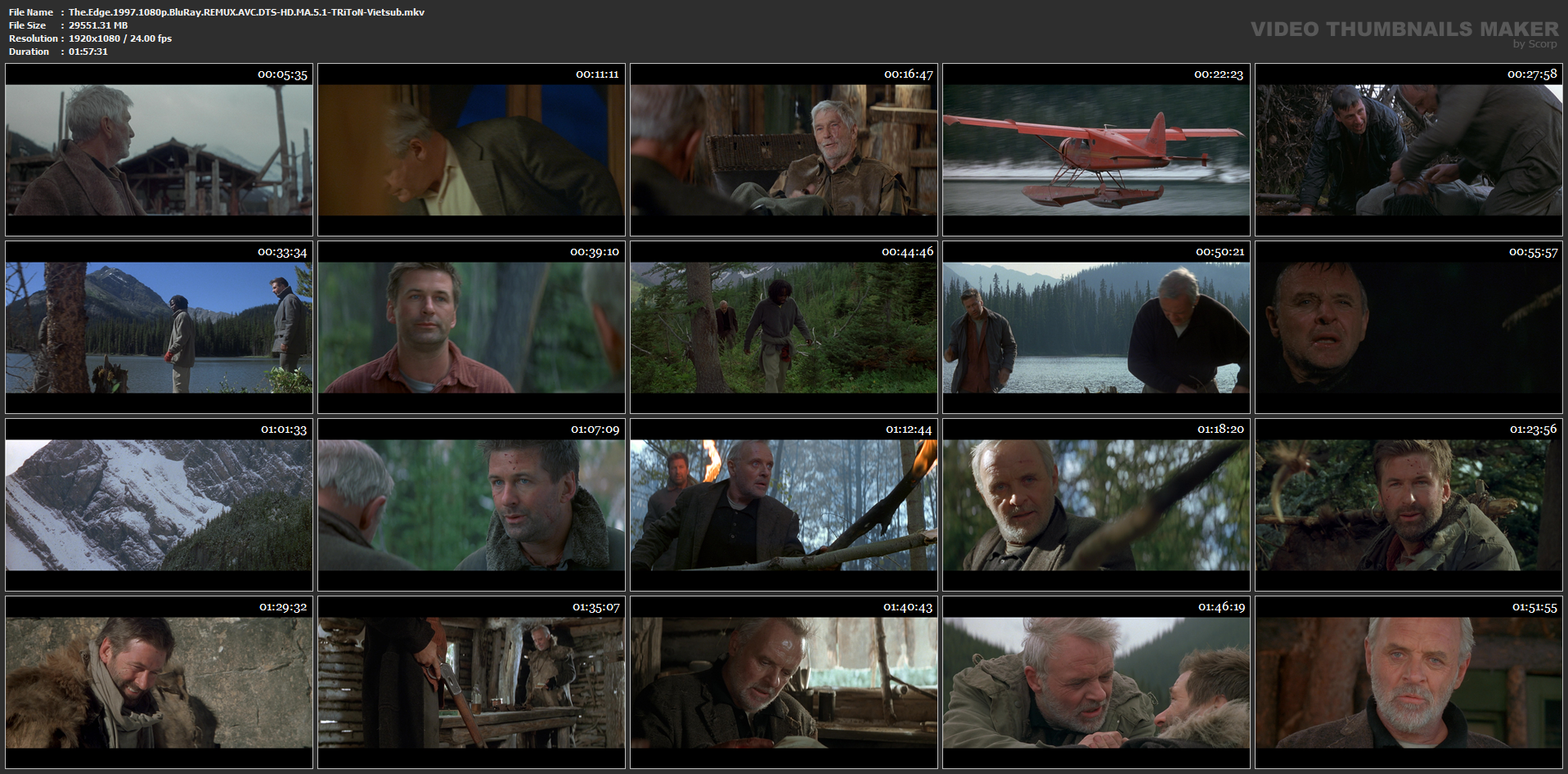The image size is (1568, 774).
Task: Click the timestamp text 00:05:35
Action: click(x=282, y=74)
